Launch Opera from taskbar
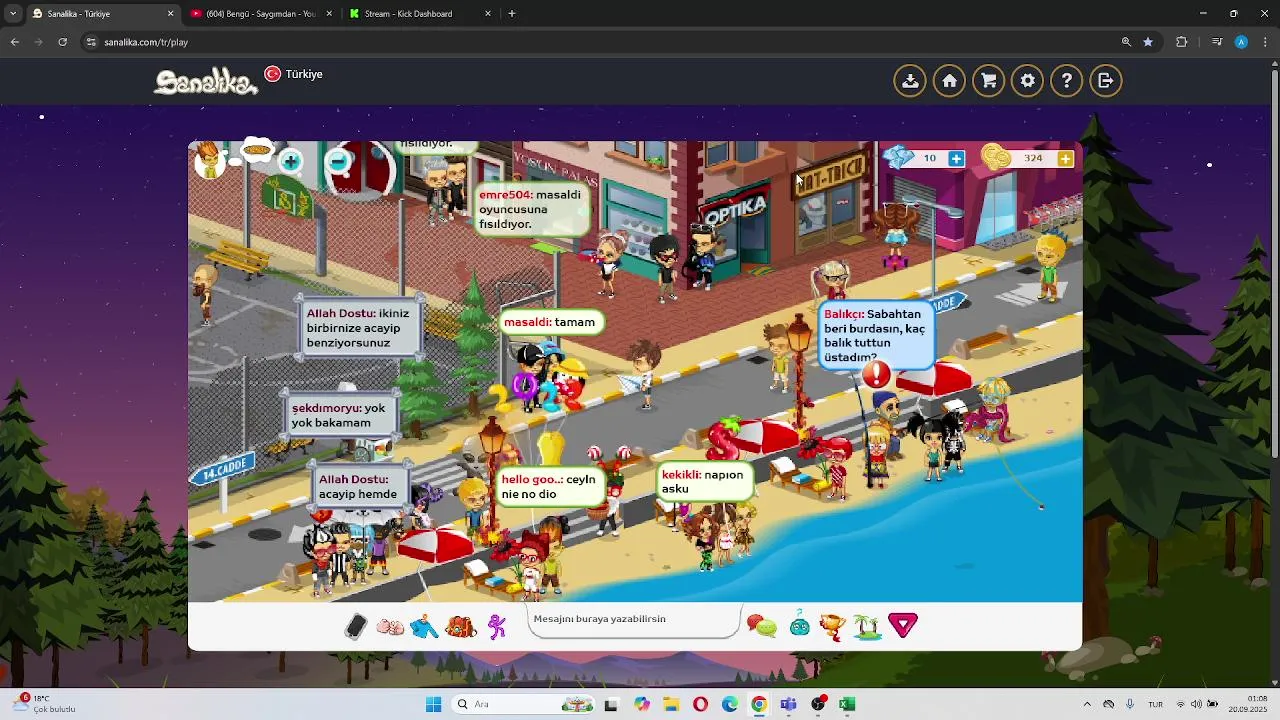This screenshot has width=1280, height=720. (x=700, y=704)
